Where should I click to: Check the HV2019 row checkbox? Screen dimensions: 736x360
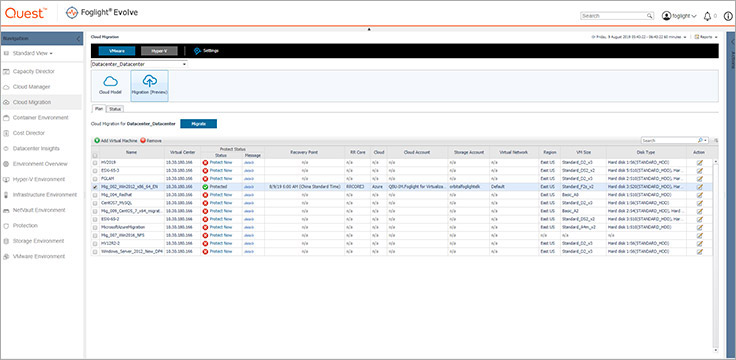[x=96, y=162]
